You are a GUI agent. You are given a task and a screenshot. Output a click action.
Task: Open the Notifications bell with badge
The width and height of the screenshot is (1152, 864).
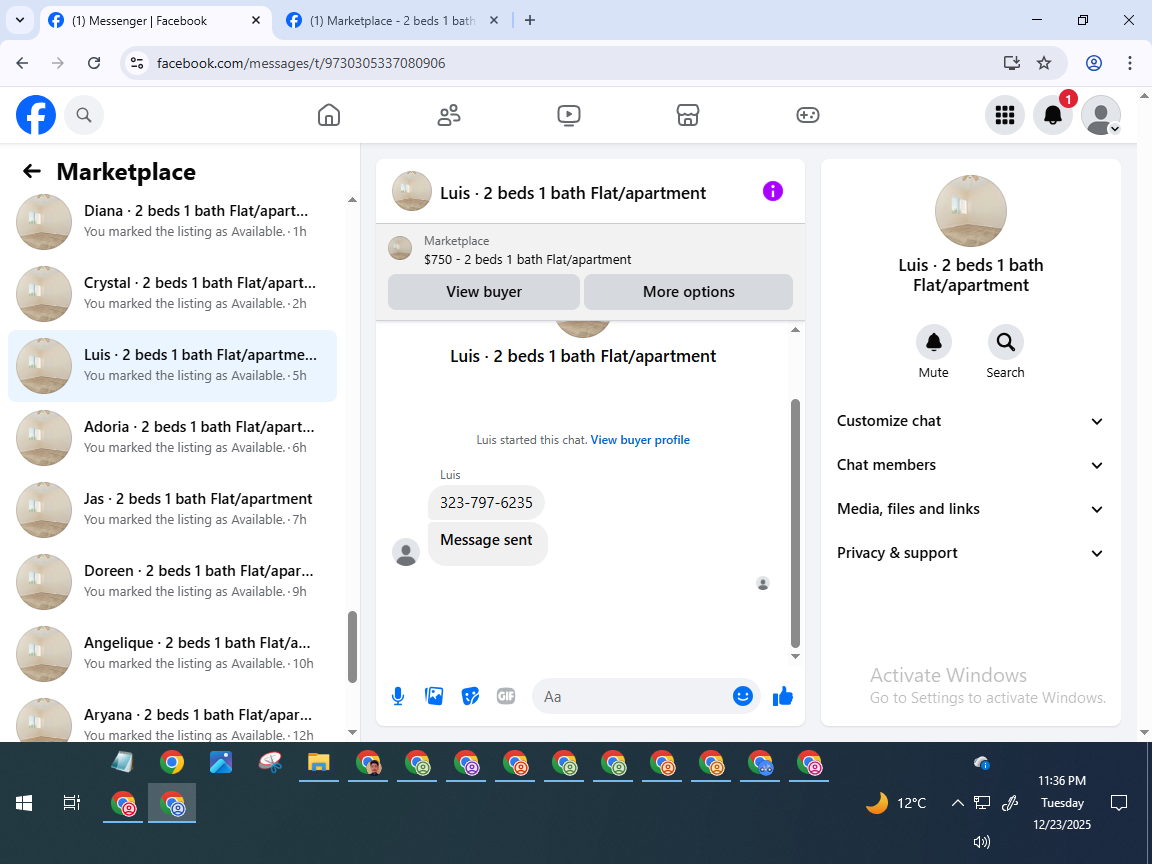[1053, 115]
